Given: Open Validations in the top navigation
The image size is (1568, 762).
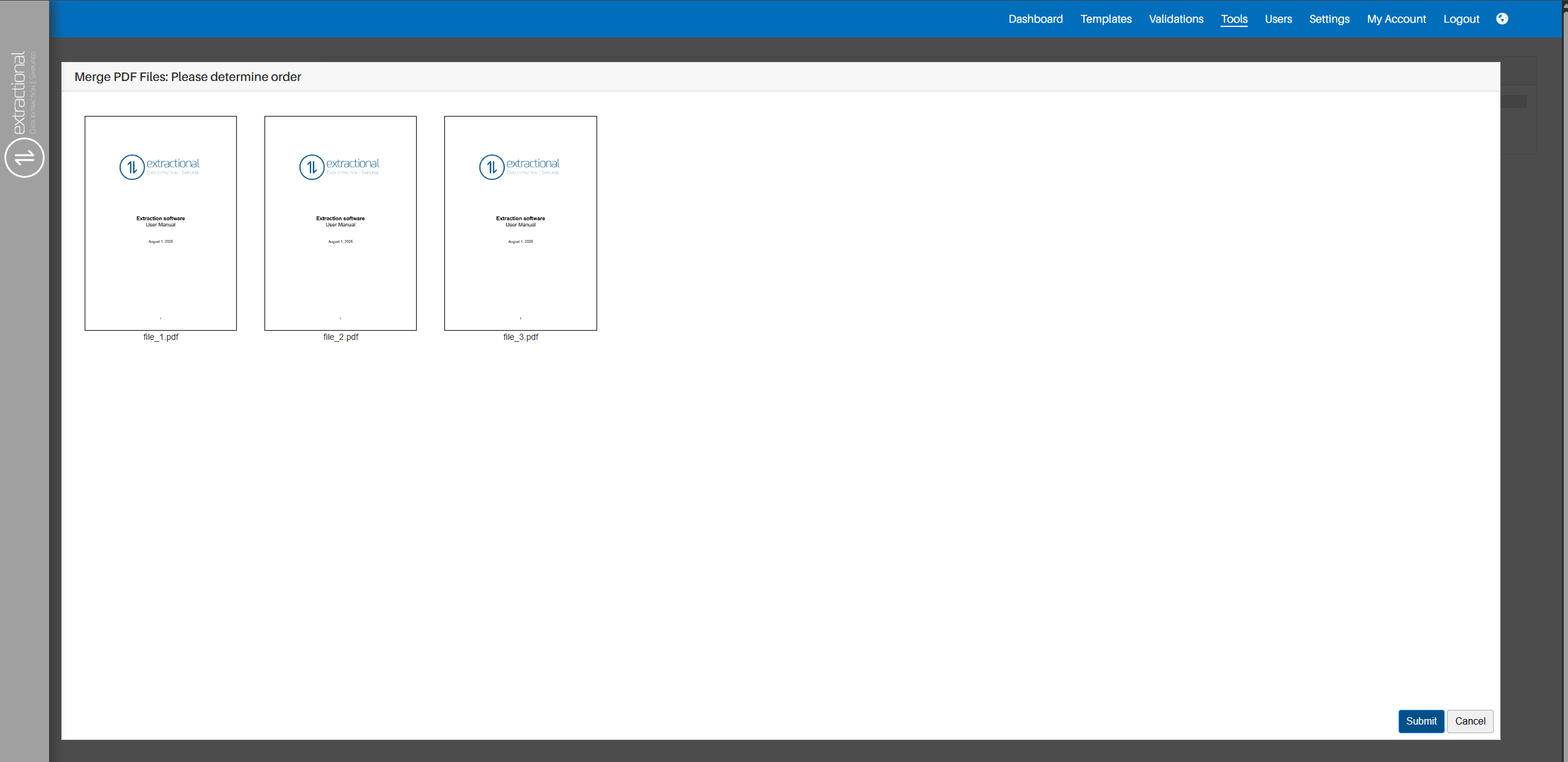Looking at the screenshot, I should point(1176,19).
